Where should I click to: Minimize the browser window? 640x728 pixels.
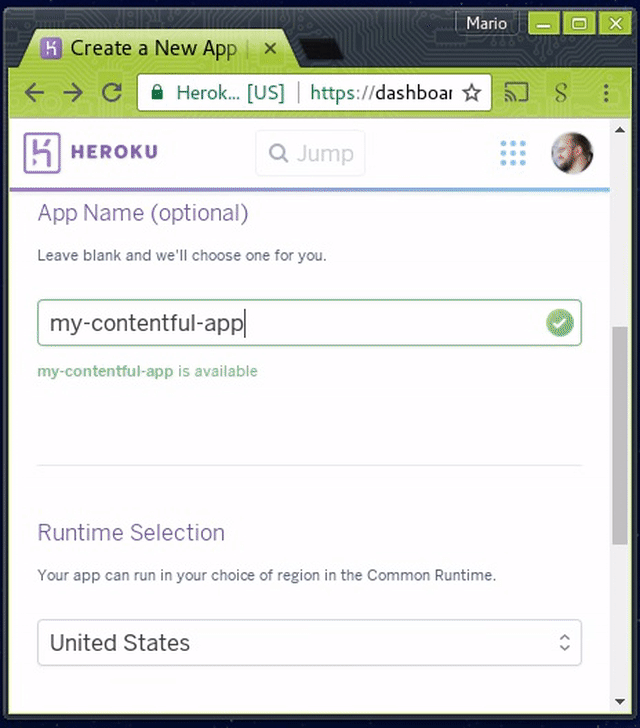(x=543, y=23)
